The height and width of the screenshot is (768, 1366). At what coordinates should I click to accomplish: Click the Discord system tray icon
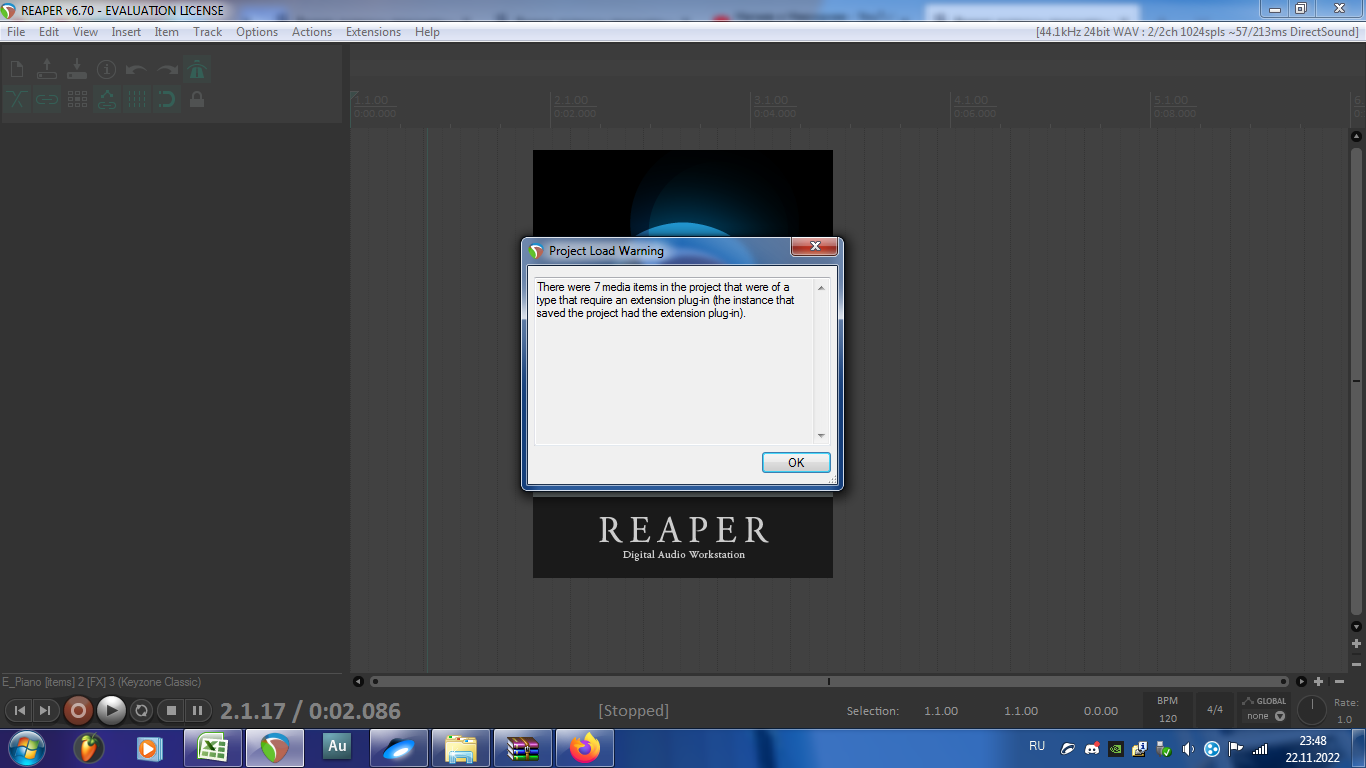point(1092,748)
